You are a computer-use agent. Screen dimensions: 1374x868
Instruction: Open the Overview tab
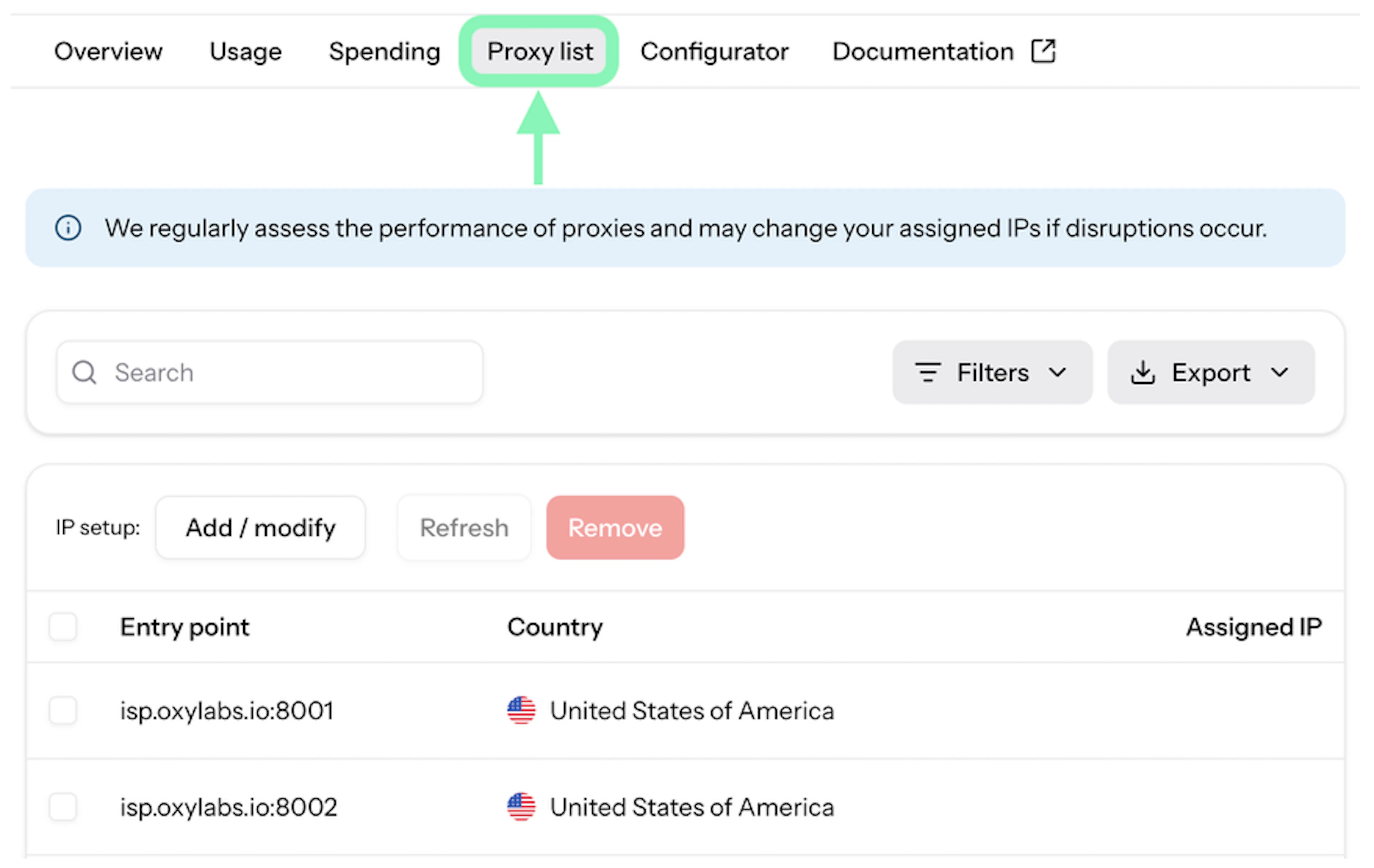pos(108,52)
